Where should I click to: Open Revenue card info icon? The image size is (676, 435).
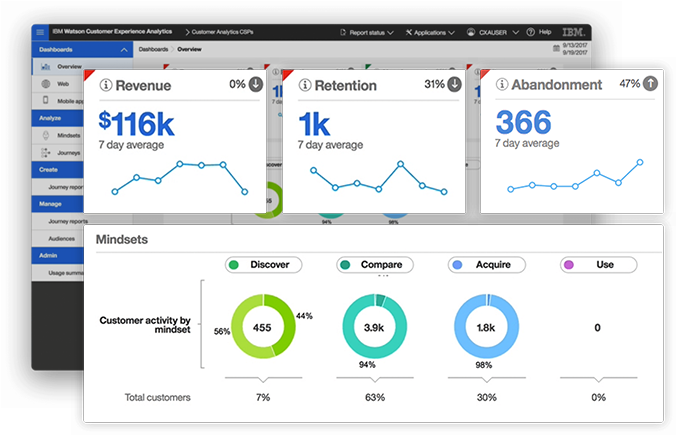[106, 85]
